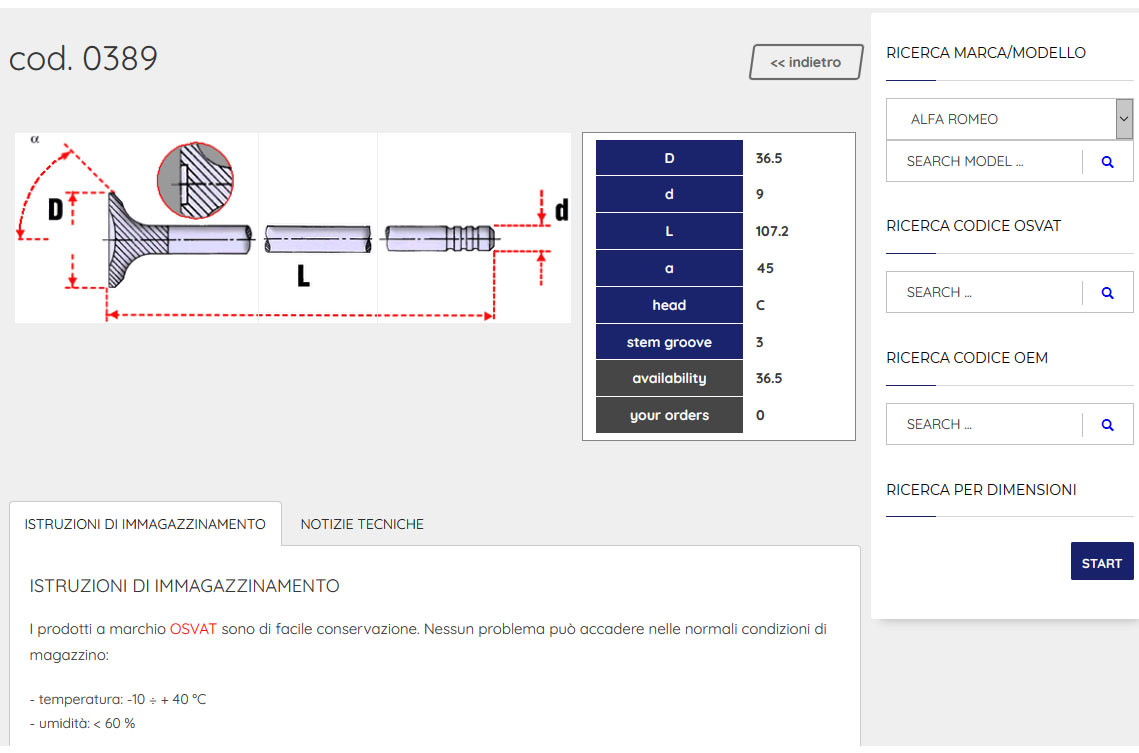The height and width of the screenshot is (753, 1139).
Task: Select the head row label in the table
Action: (x=669, y=305)
